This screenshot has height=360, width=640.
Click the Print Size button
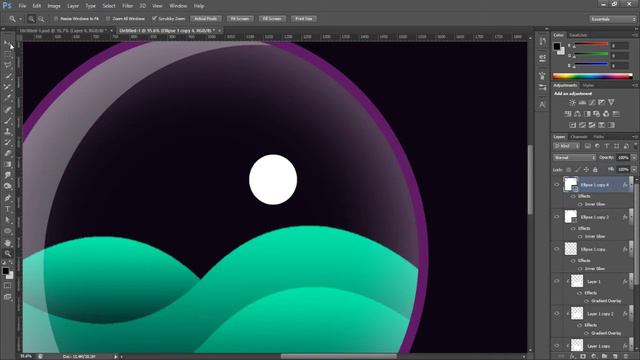[x=304, y=19]
